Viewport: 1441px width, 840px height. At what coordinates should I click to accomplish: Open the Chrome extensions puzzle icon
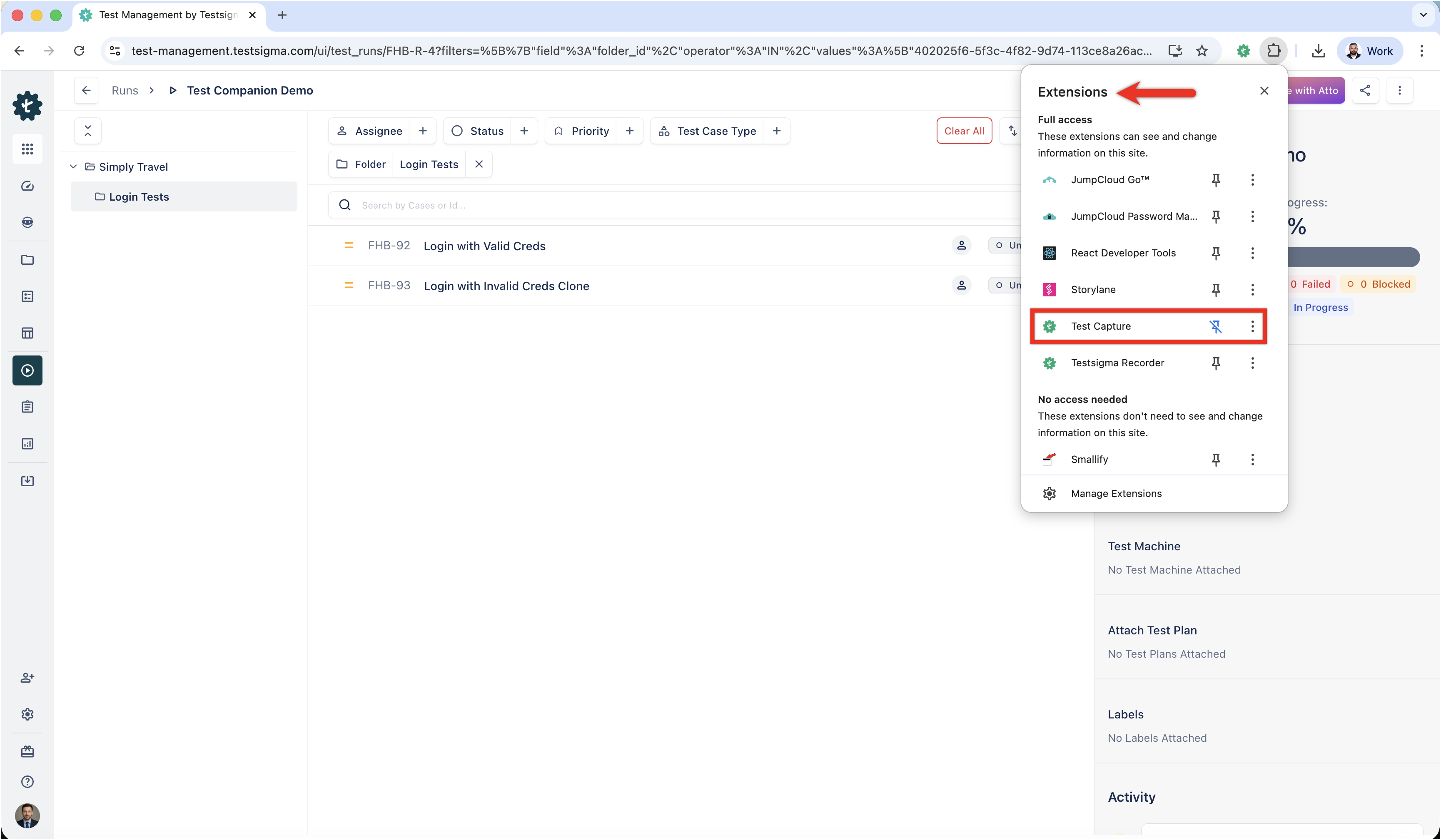tap(1274, 51)
